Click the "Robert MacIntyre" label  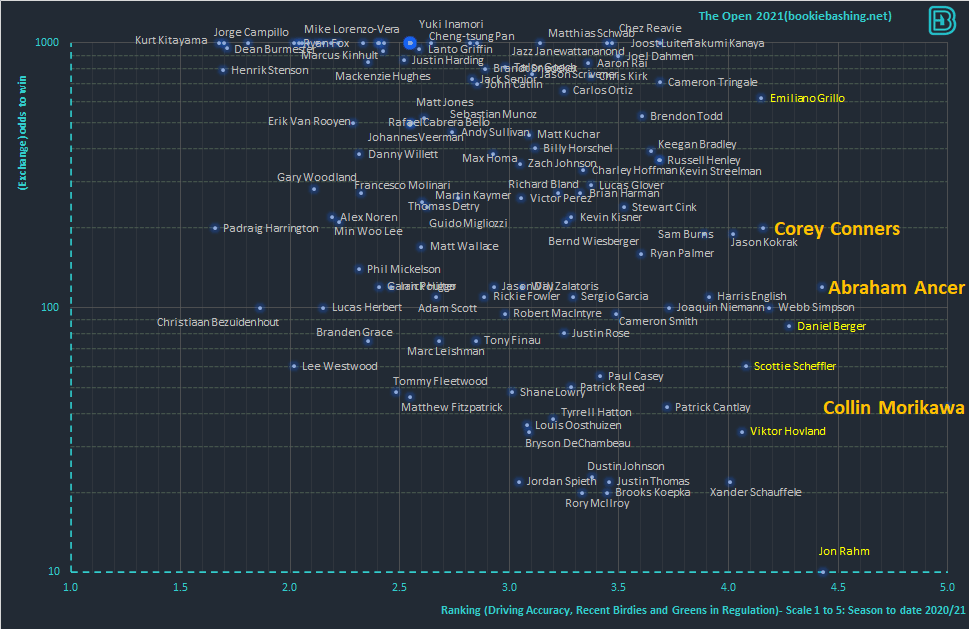[557, 313]
